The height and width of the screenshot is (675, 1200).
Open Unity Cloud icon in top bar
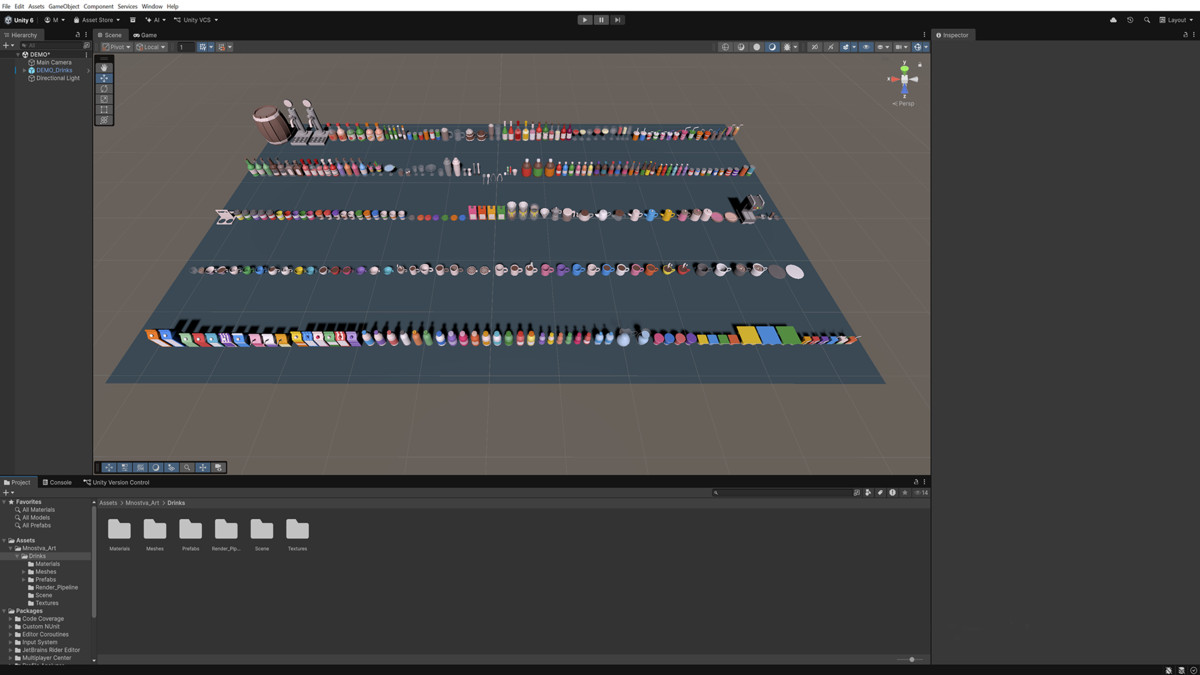(1113, 20)
